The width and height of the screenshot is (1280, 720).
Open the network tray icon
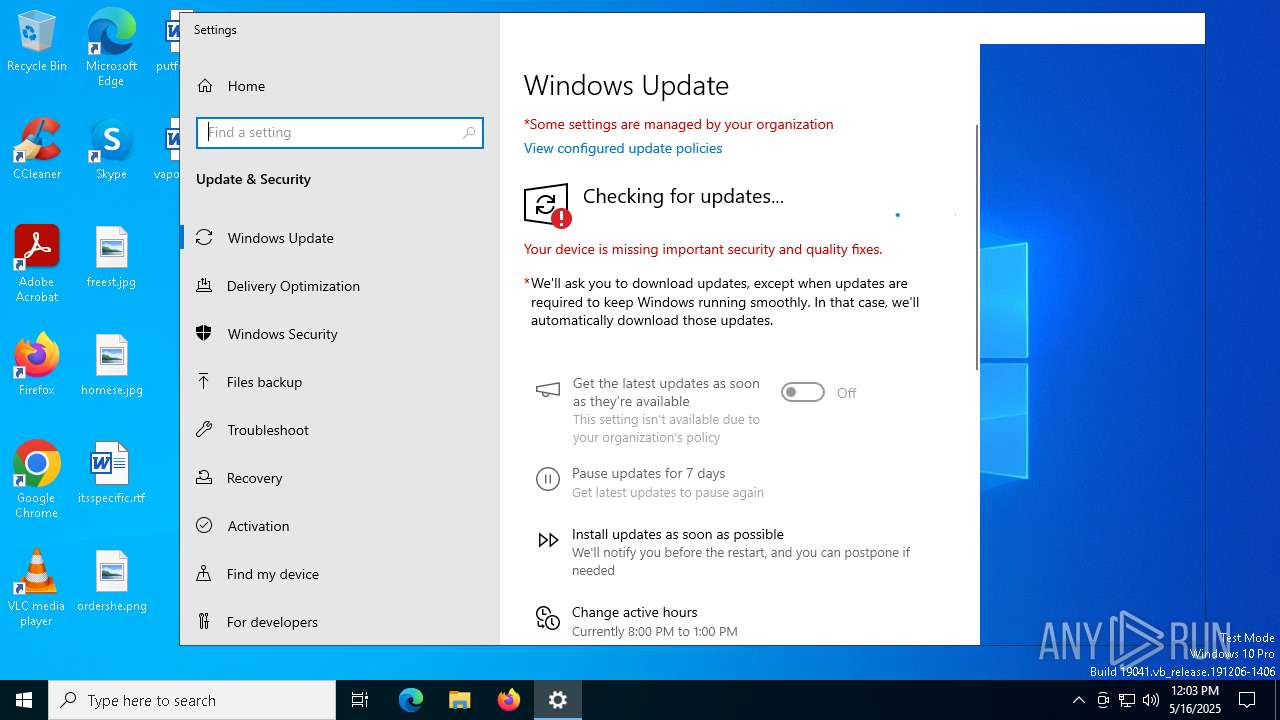pos(1127,700)
